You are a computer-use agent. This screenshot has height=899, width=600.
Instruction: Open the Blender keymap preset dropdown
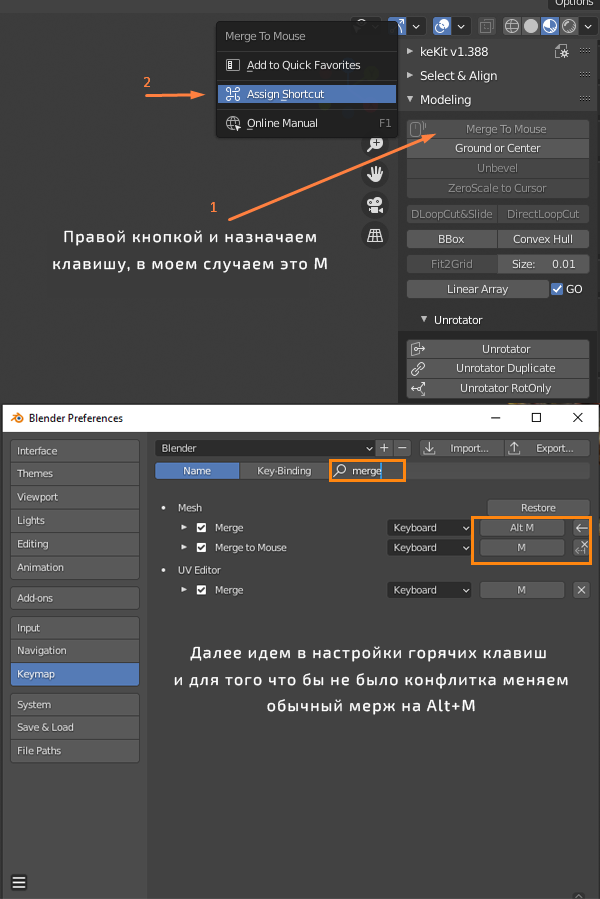[265, 448]
